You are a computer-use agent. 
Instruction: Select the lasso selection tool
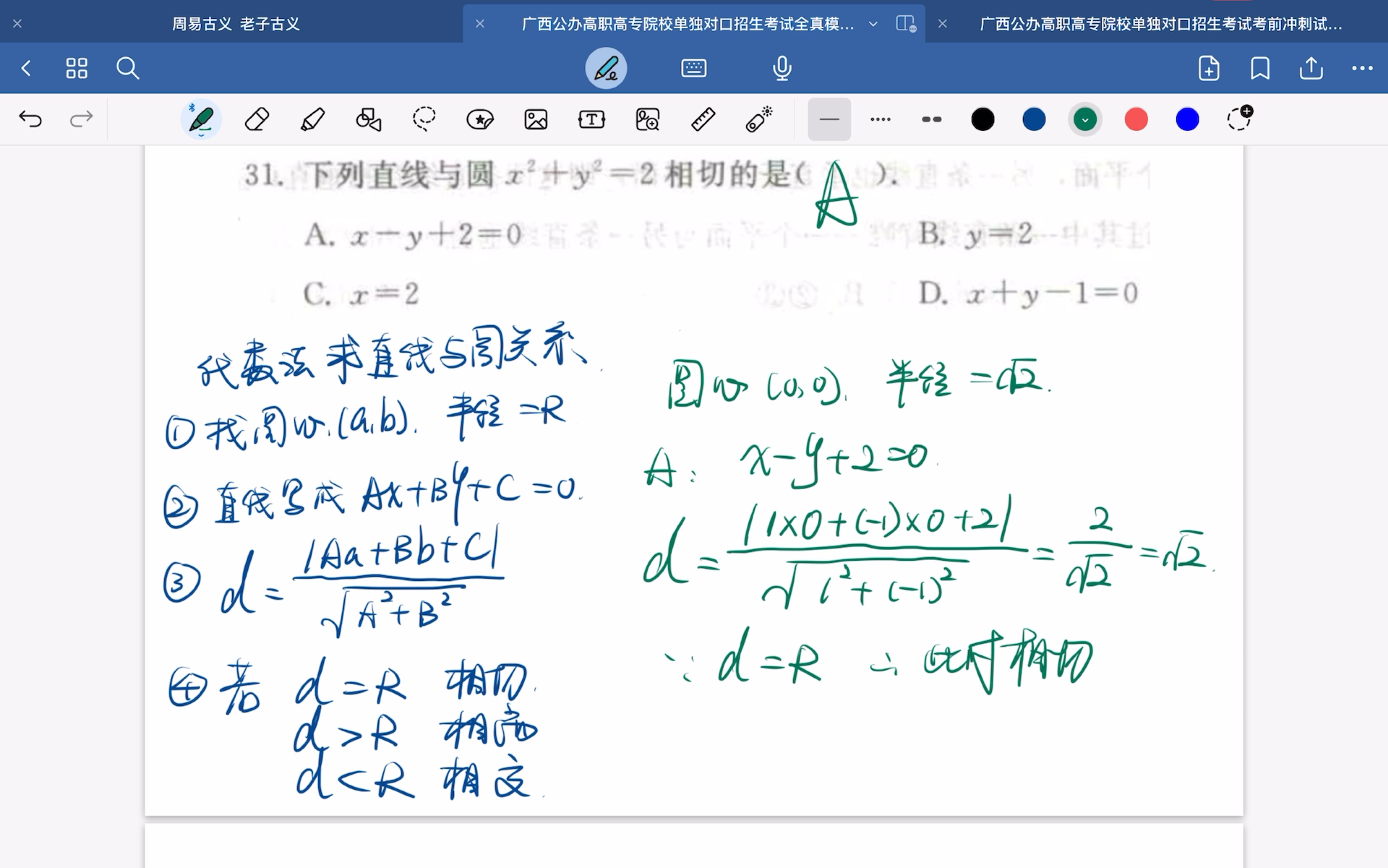pyautogui.click(x=423, y=119)
